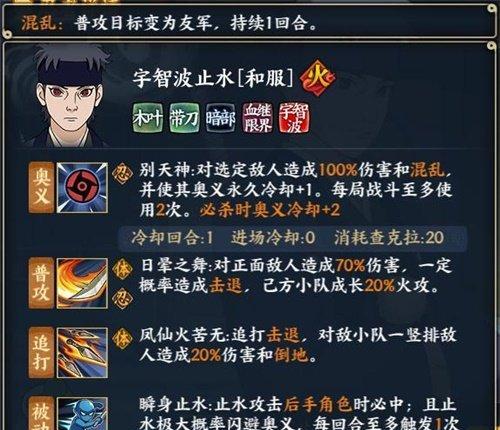The image size is (500, 430).
Task: Tap the green 木叶 trait tag
Action: [148, 118]
